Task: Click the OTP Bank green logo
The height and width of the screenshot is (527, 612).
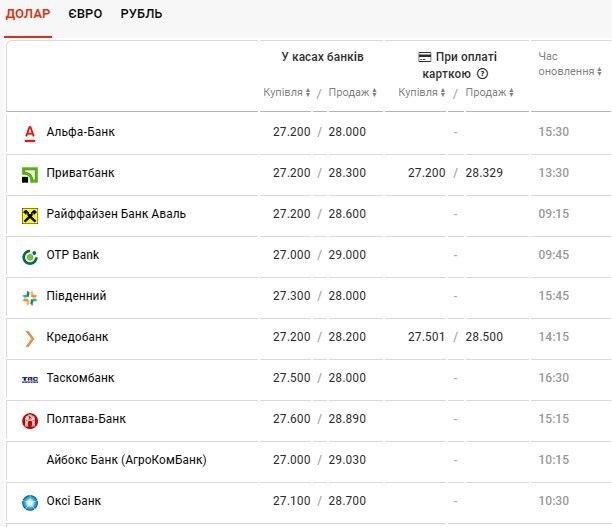Action: click(29, 256)
